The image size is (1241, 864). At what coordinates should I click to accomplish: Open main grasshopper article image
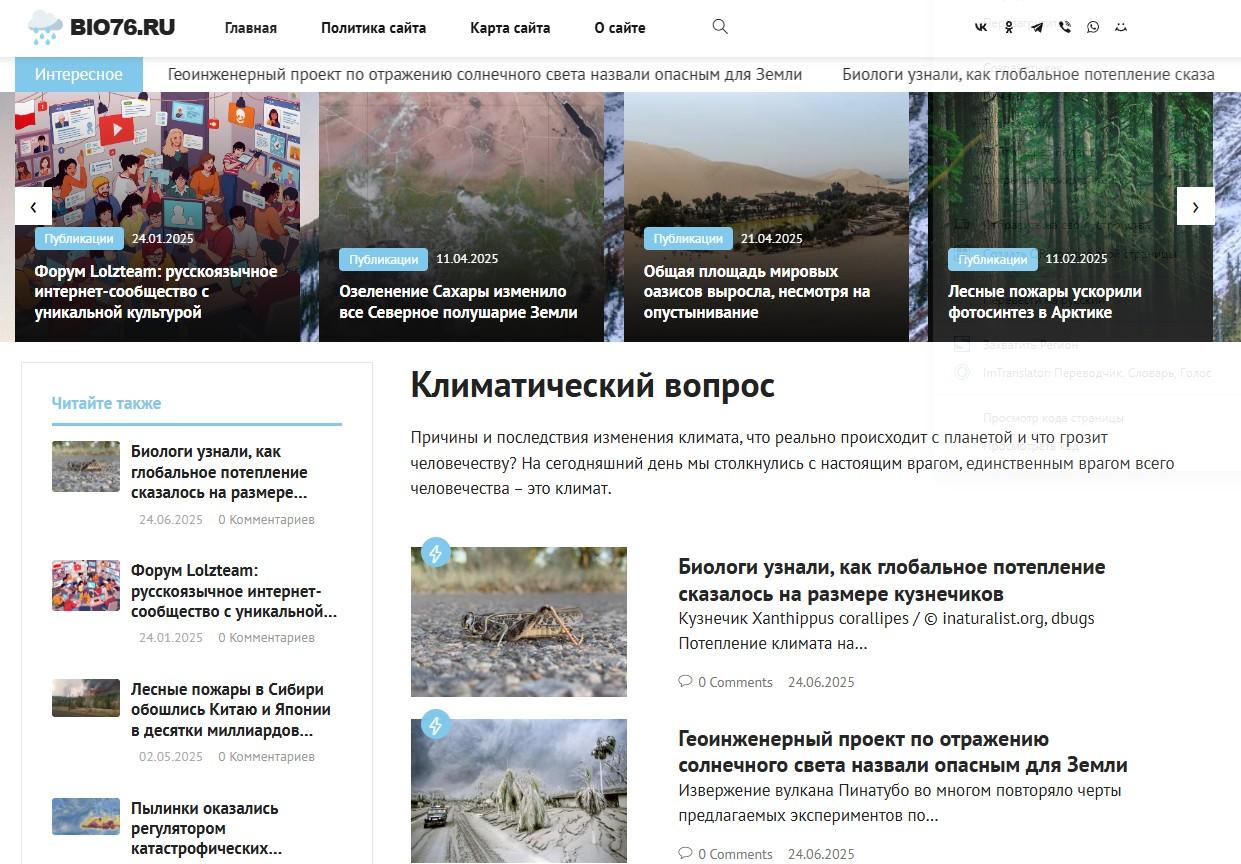[x=519, y=622]
